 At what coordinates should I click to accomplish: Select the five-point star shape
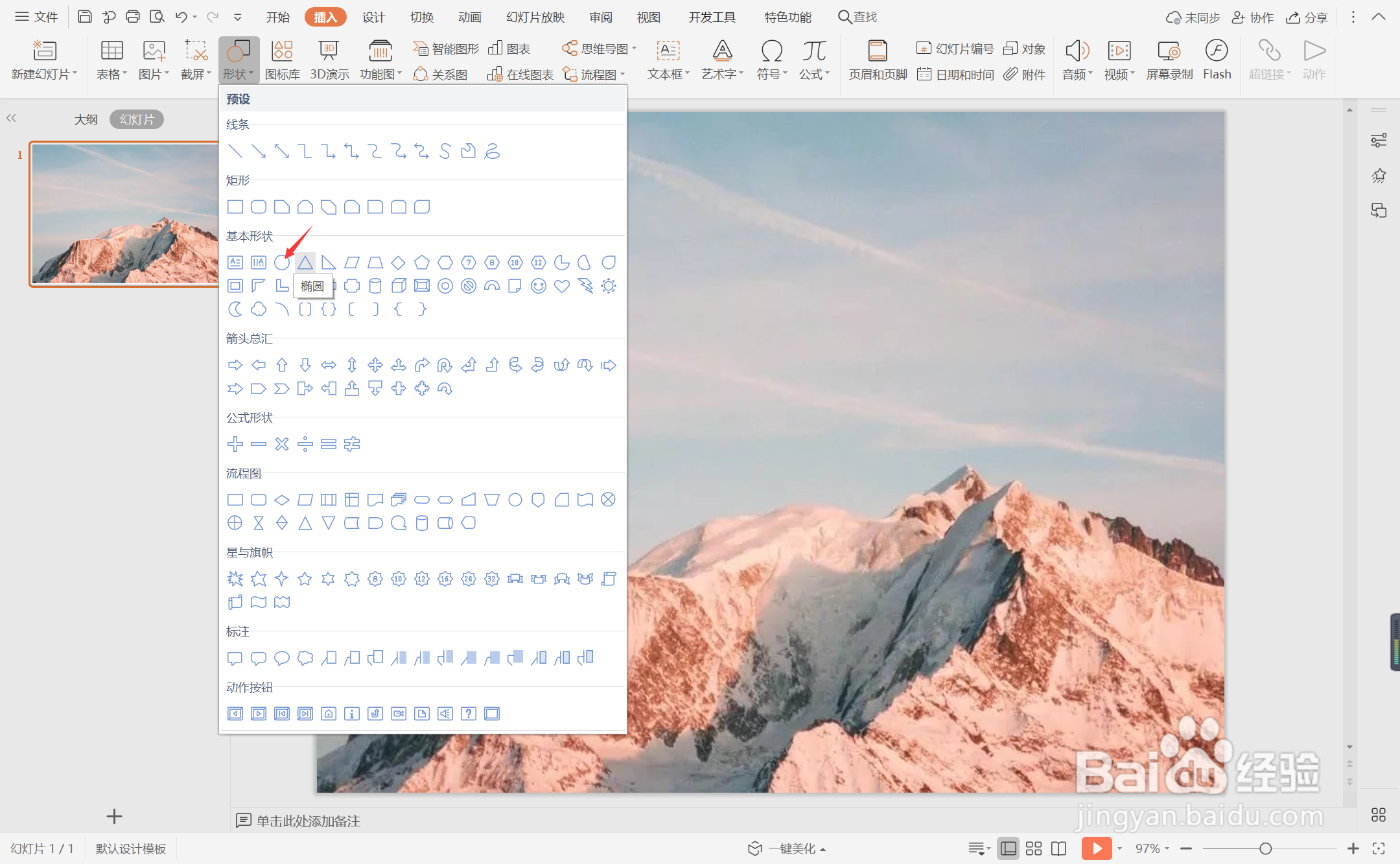tap(305, 579)
